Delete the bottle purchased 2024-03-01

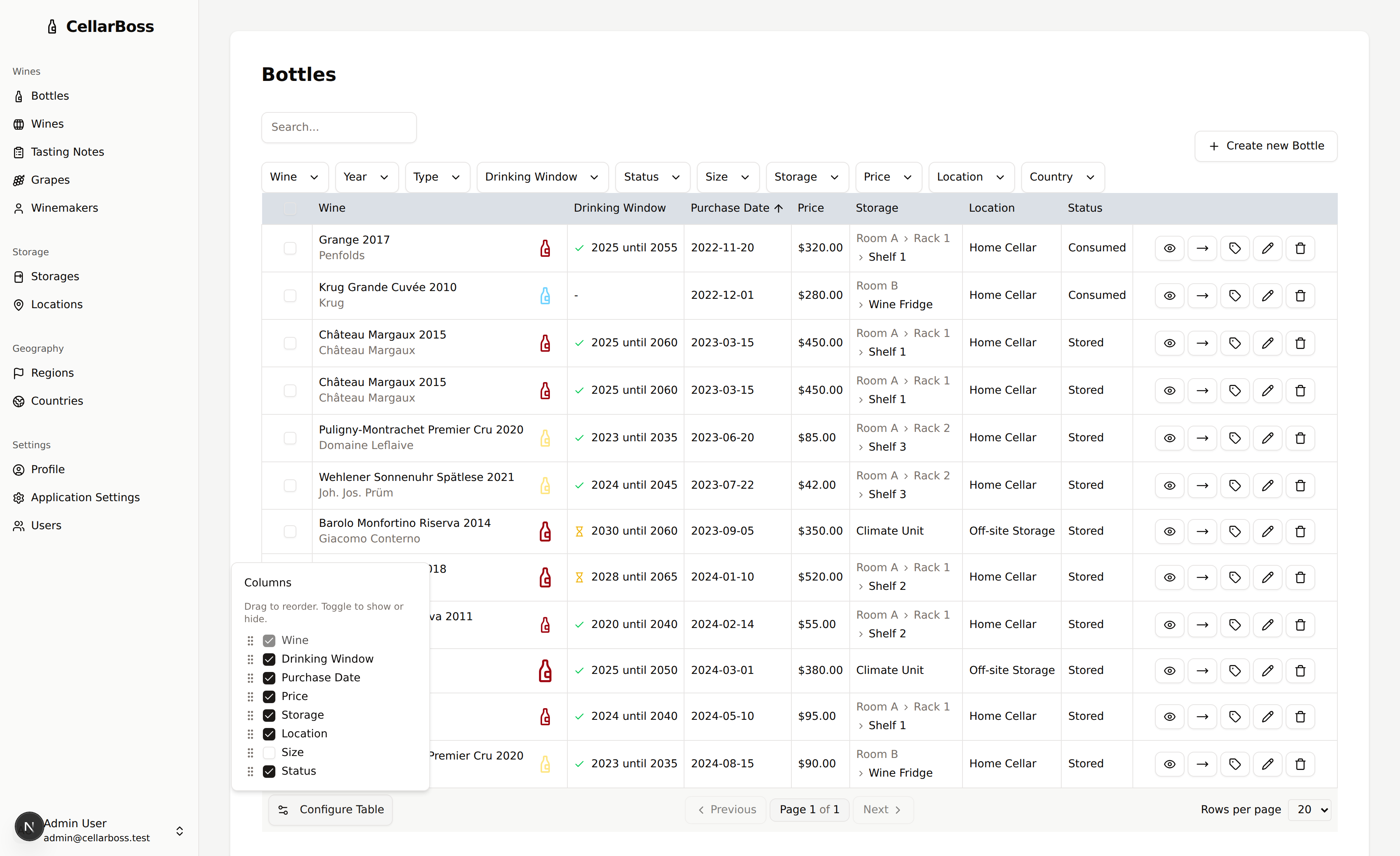pyautogui.click(x=1300, y=671)
